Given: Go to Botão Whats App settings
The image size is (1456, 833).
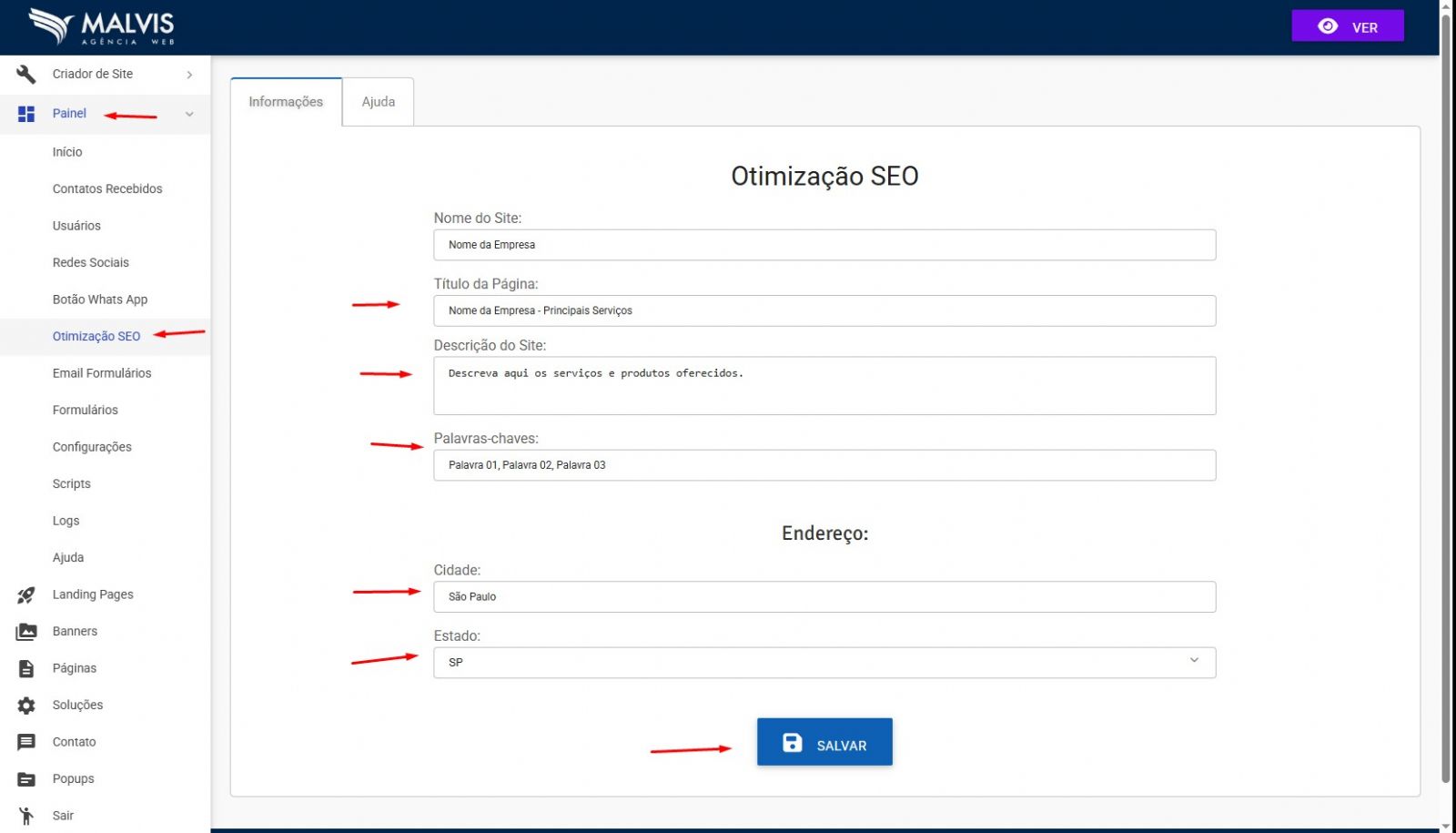Looking at the screenshot, I should click(x=100, y=300).
